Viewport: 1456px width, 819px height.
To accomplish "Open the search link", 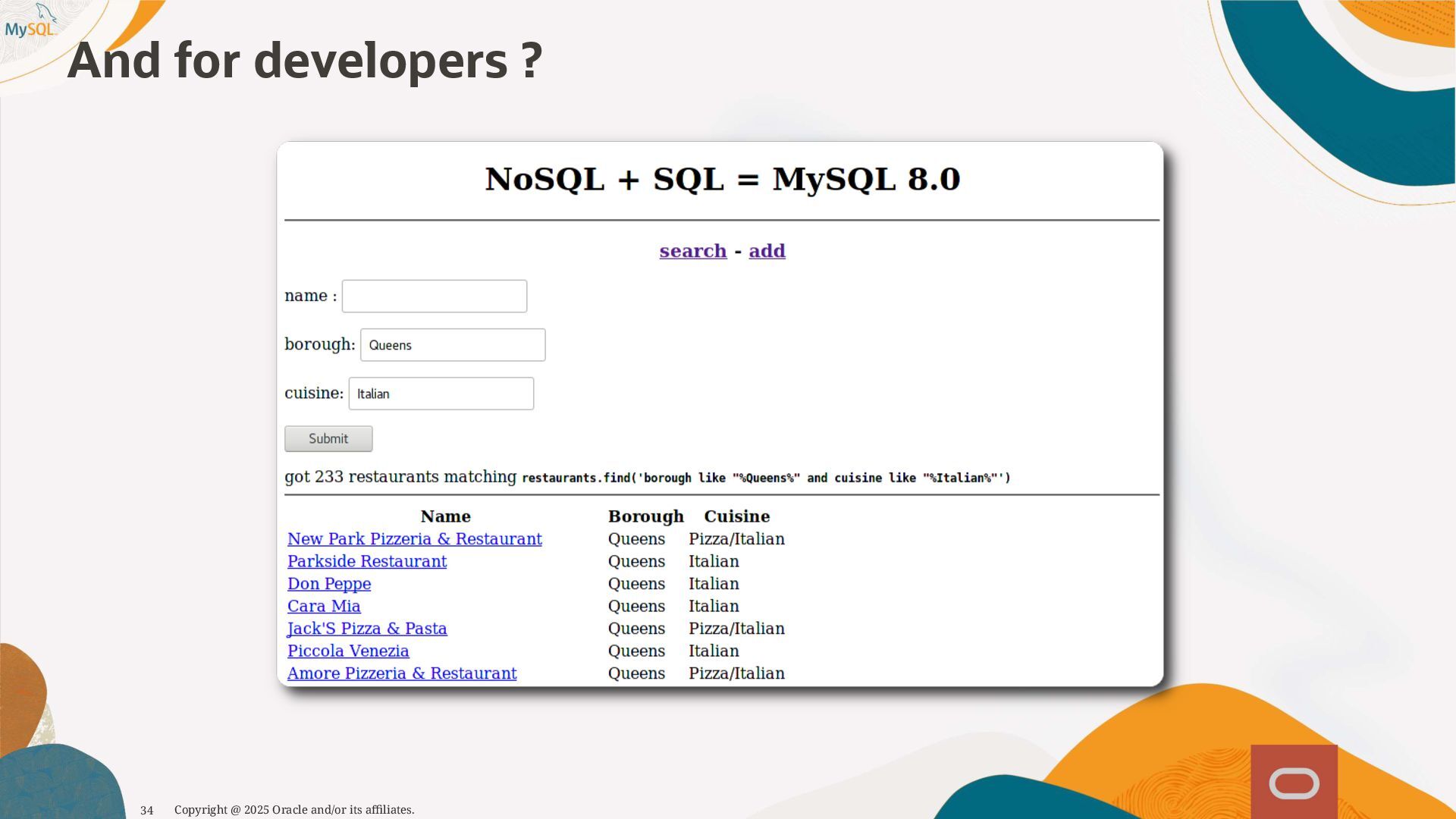I will tap(692, 251).
